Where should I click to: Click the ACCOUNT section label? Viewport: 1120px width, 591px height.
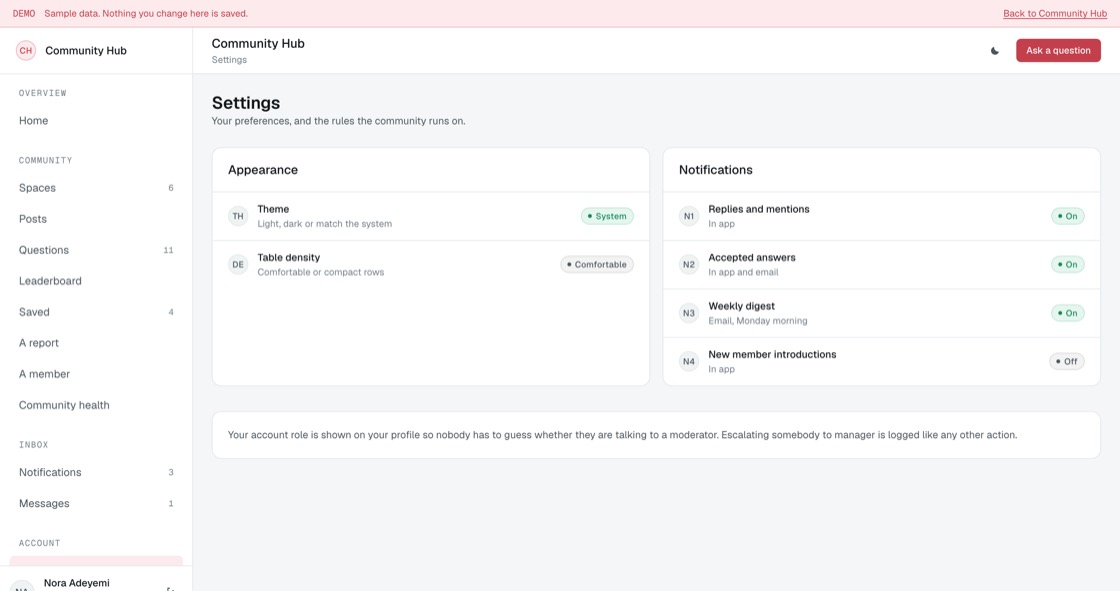pyautogui.click(x=39, y=543)
